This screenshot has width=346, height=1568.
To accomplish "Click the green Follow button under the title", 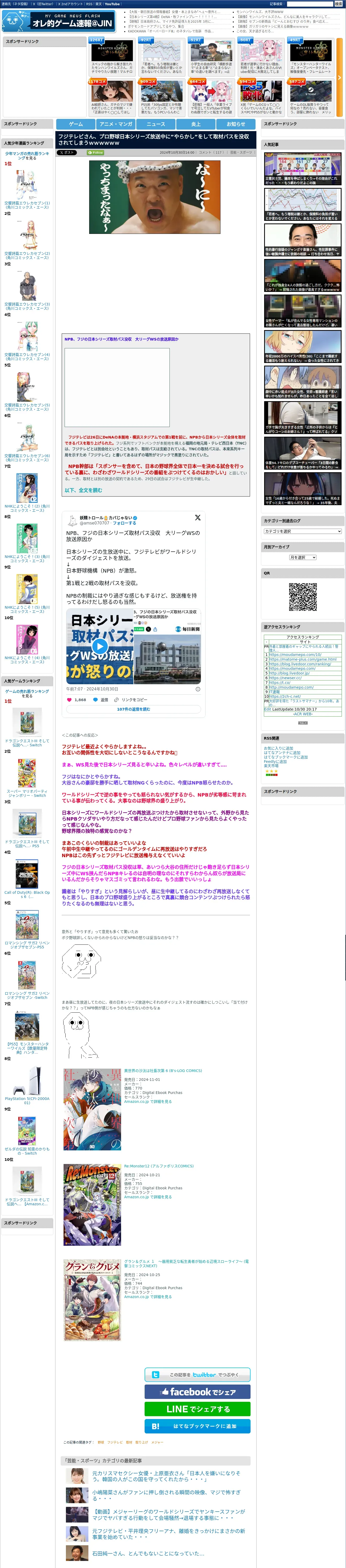I will 96,153.
